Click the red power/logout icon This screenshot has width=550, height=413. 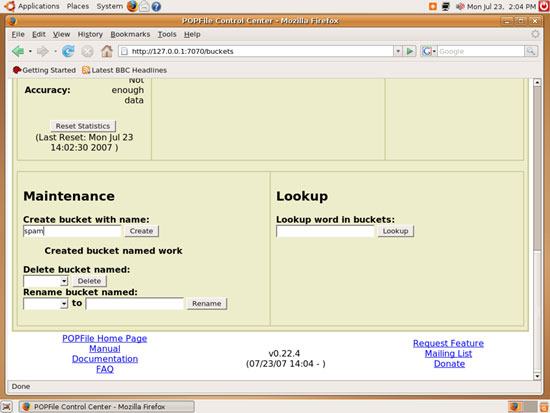[x=544, y=6]
